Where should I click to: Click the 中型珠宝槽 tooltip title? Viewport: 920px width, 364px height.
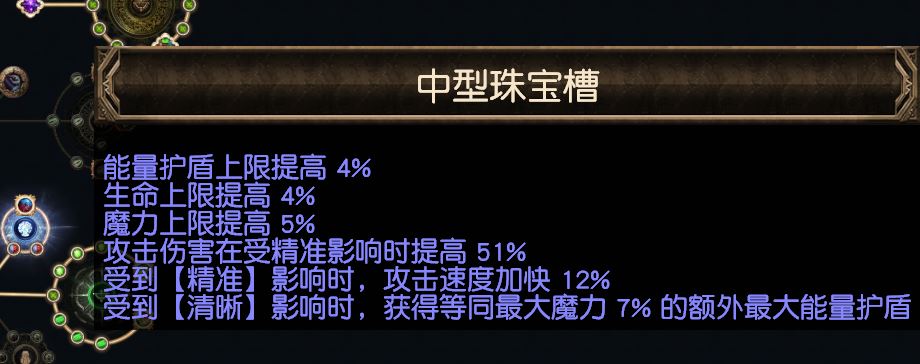pos(508,87)
